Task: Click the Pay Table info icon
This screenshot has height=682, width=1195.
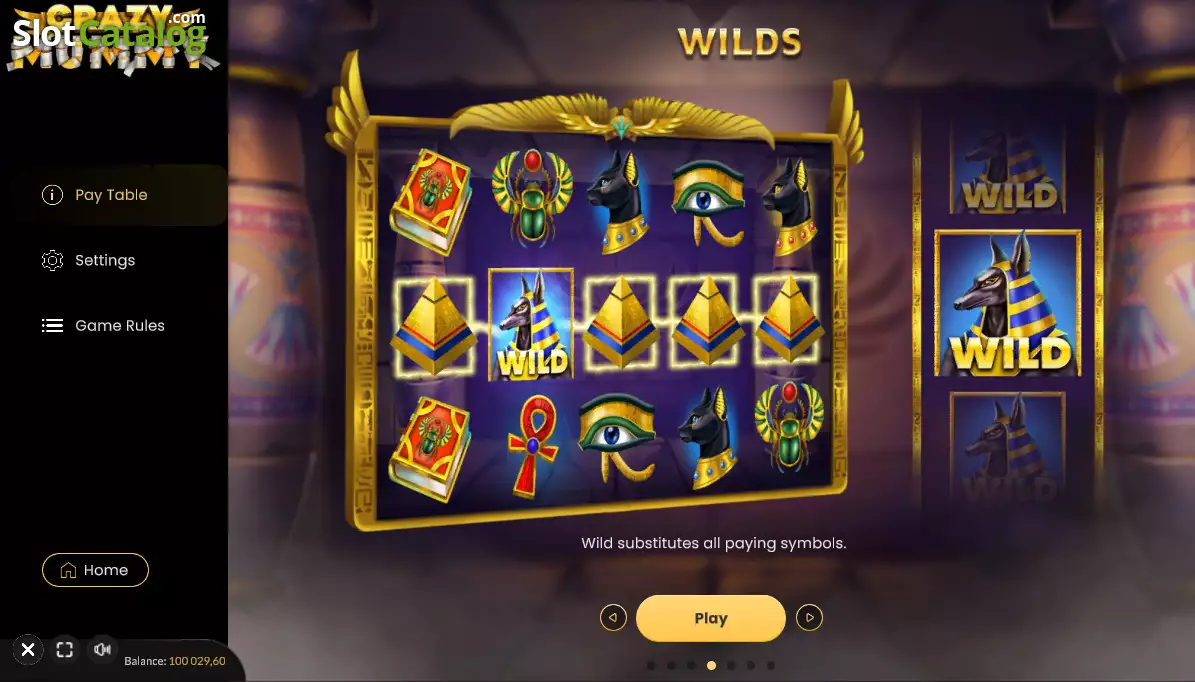Action: coord(52,195)
